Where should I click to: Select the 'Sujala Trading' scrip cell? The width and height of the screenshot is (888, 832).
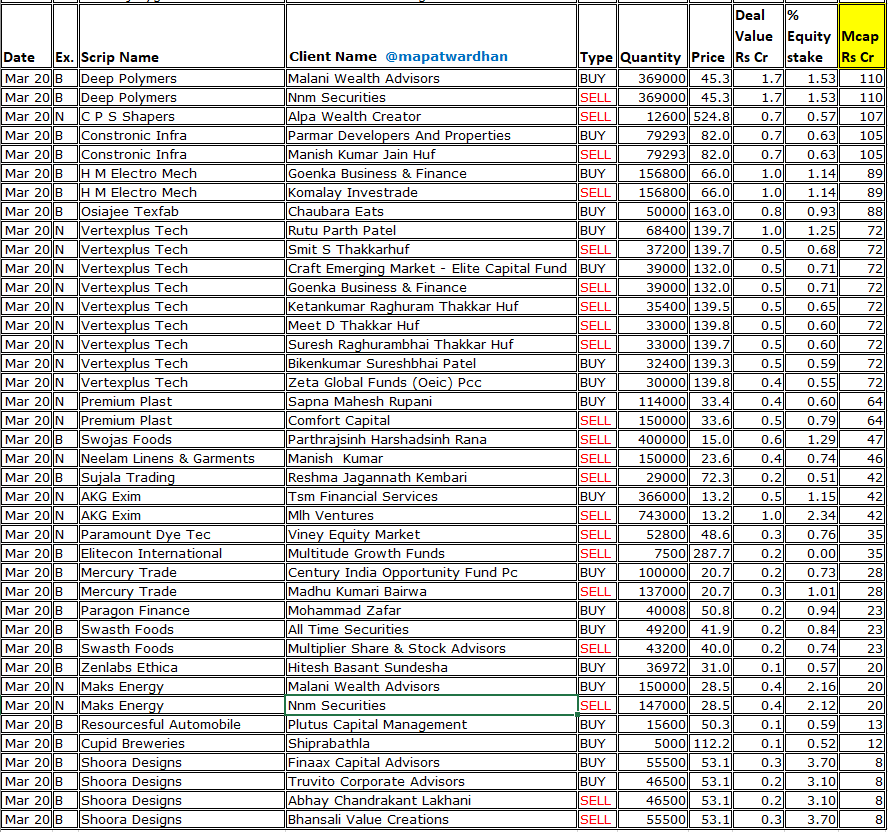pyautogui.click(x=182, y=477)
